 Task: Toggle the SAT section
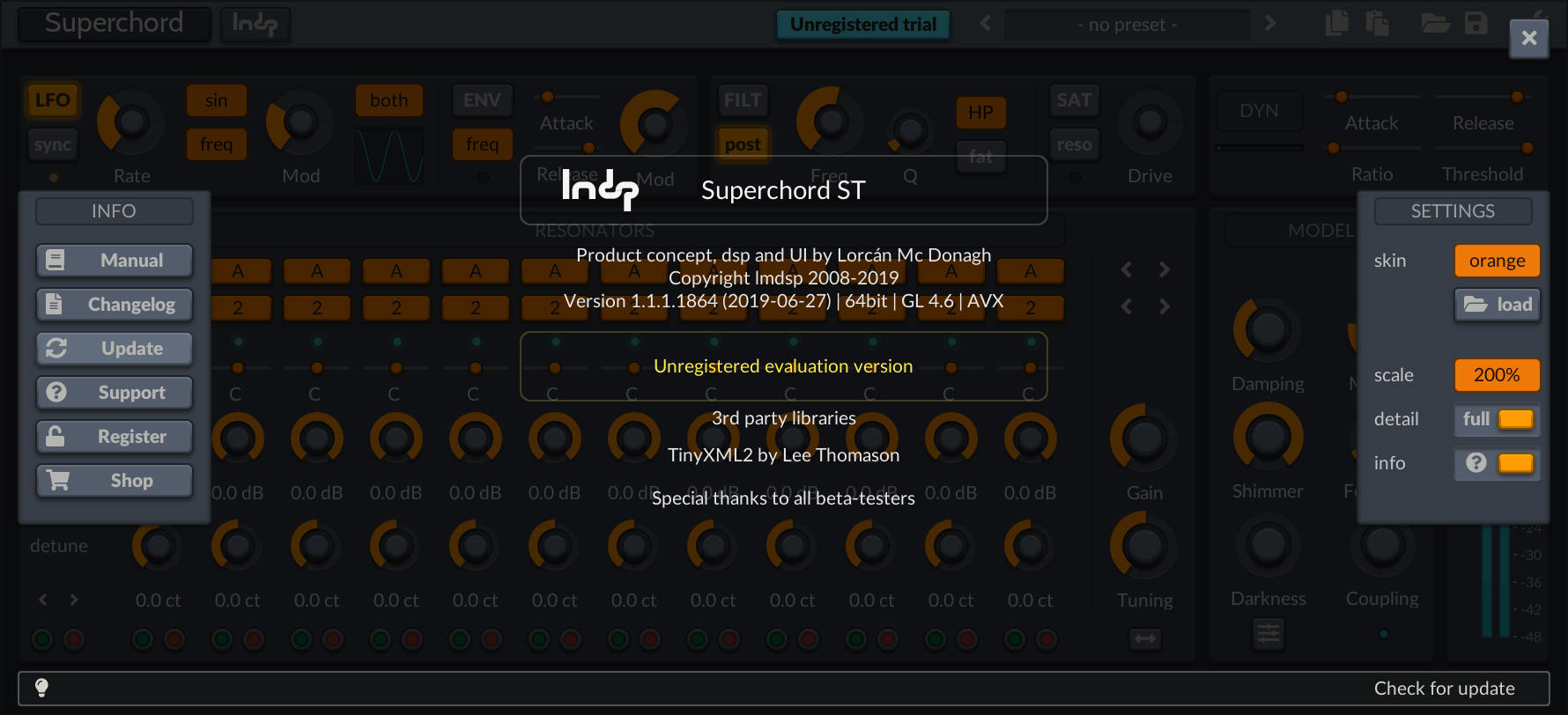point(1074,100)
